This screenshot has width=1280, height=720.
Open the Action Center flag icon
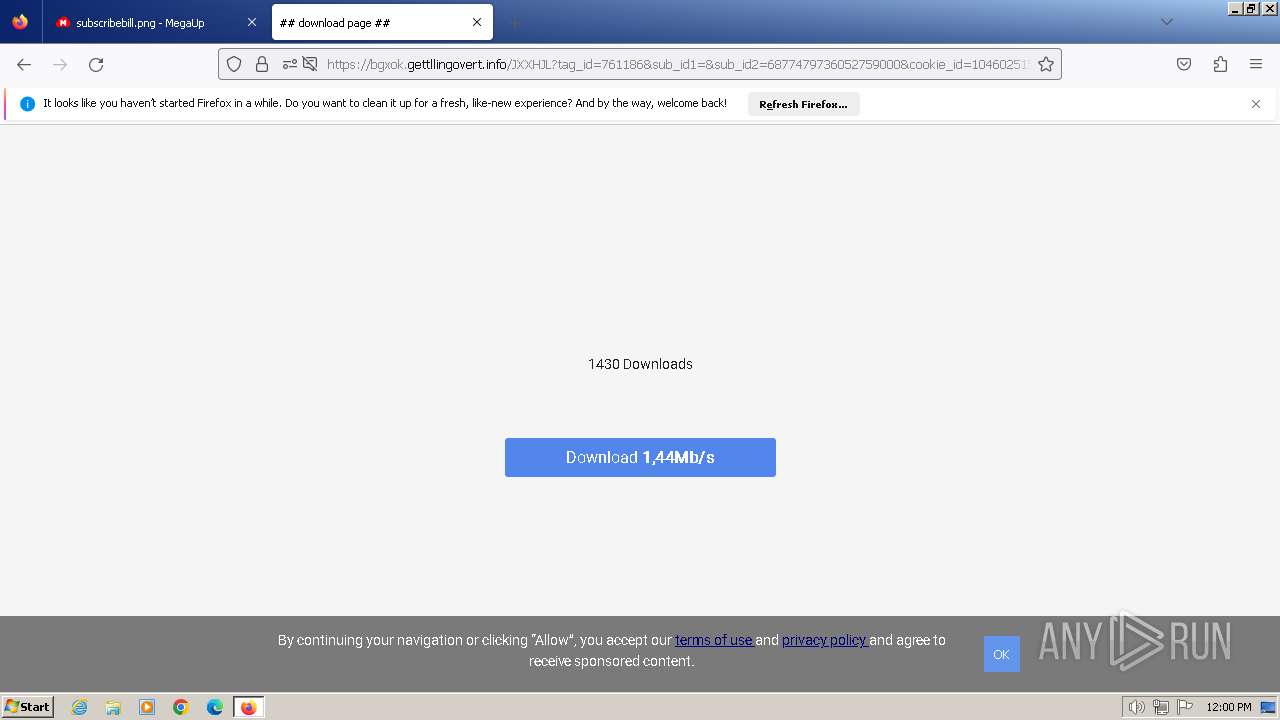click(x=1185, y=707)
